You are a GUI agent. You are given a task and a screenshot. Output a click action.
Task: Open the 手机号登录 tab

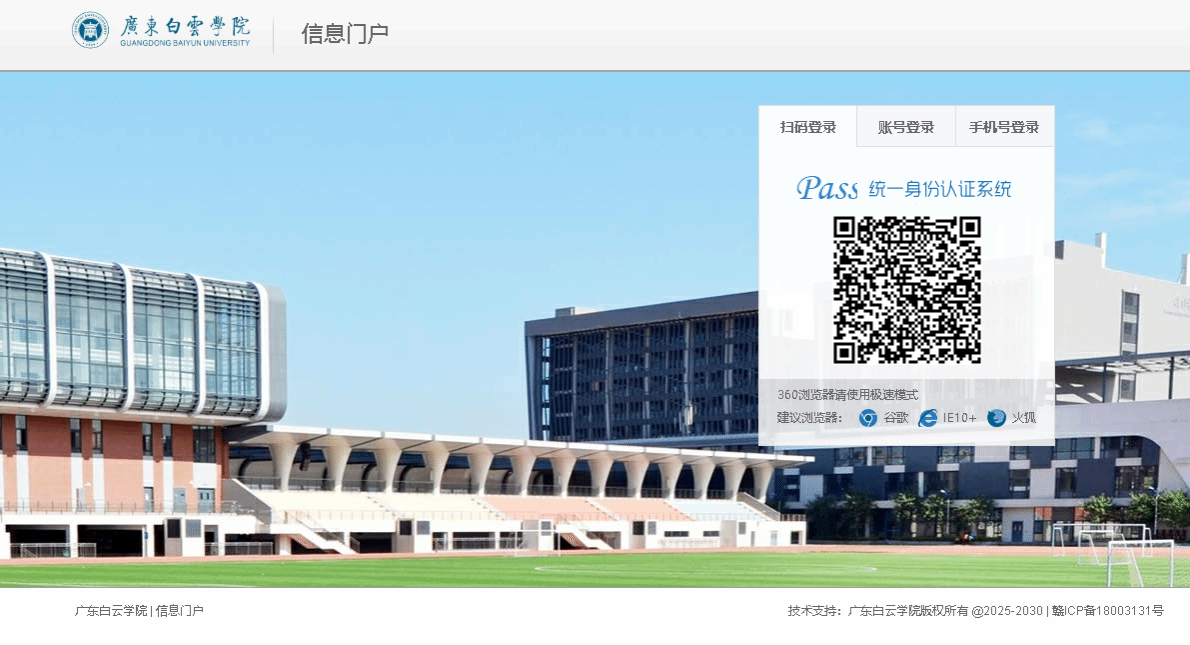pos(1004,127)
